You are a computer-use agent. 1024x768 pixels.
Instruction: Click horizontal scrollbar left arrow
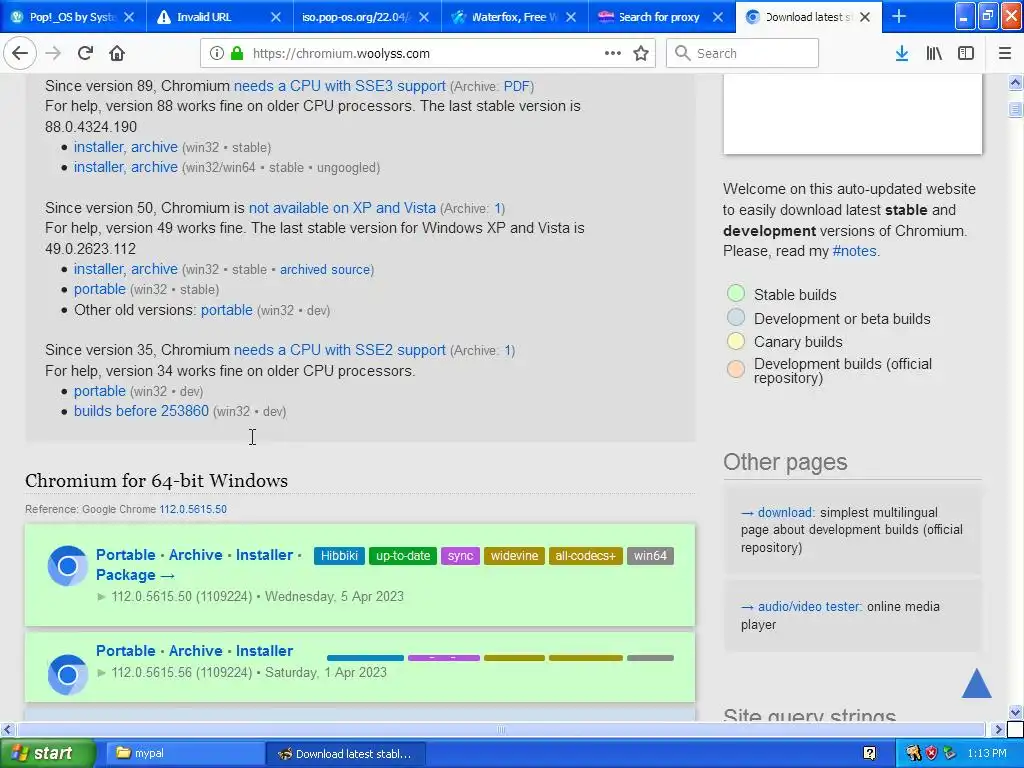pos(7,729)
